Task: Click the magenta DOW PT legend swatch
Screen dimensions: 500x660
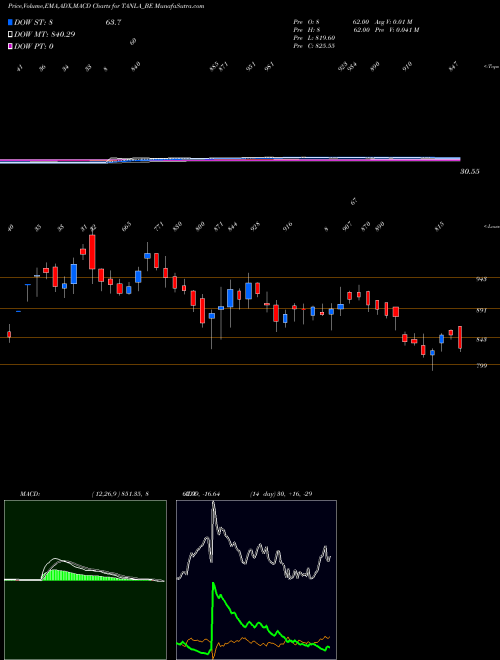Action: [x=10, y=46]
